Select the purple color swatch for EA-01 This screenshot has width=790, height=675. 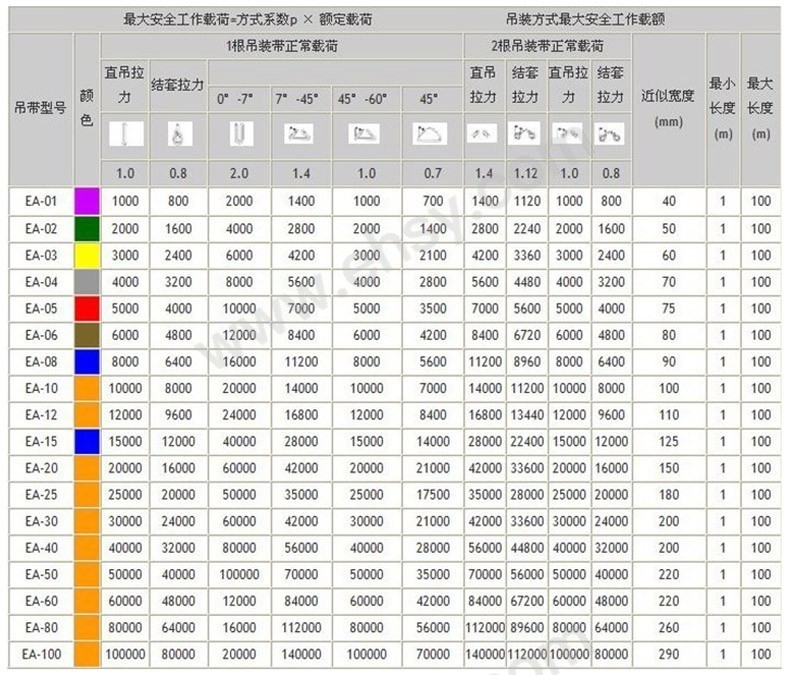[87, 201]
